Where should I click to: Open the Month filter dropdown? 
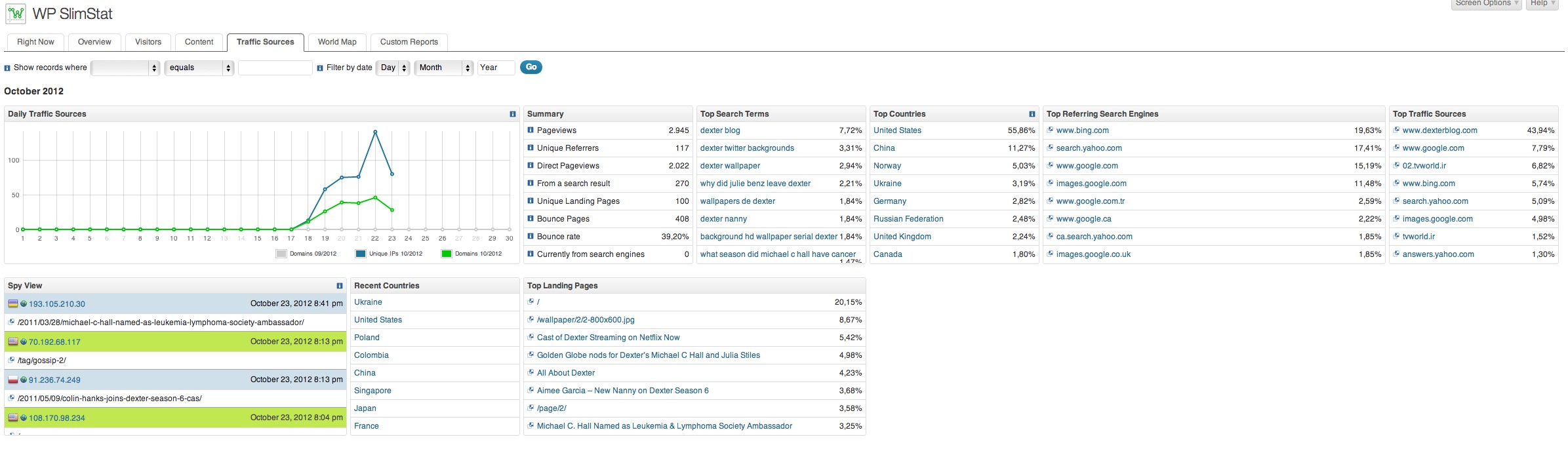pyautogui.click(x=444, y=68)
